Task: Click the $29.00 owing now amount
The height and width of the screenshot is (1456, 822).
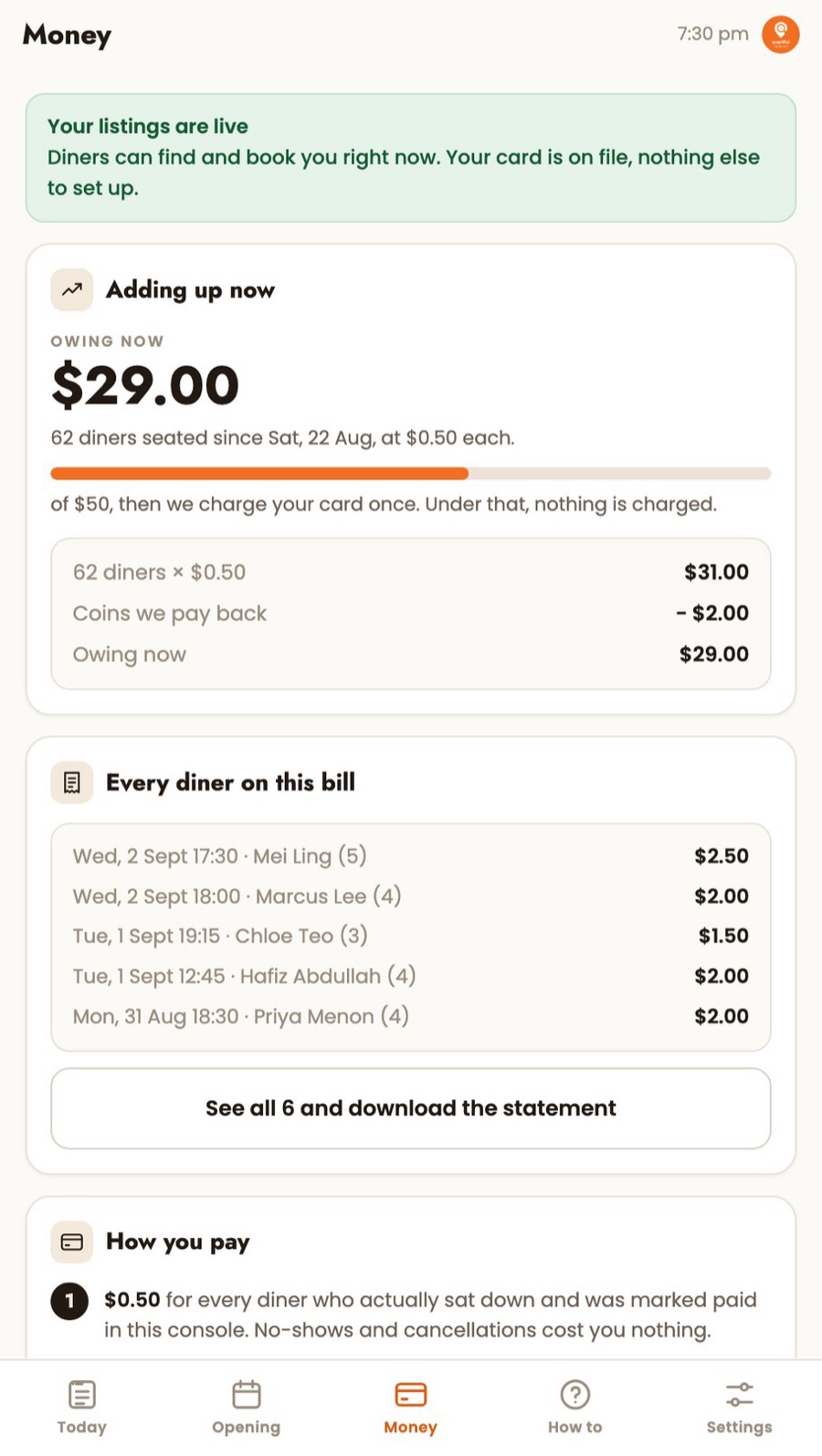Action: [145, 385]
